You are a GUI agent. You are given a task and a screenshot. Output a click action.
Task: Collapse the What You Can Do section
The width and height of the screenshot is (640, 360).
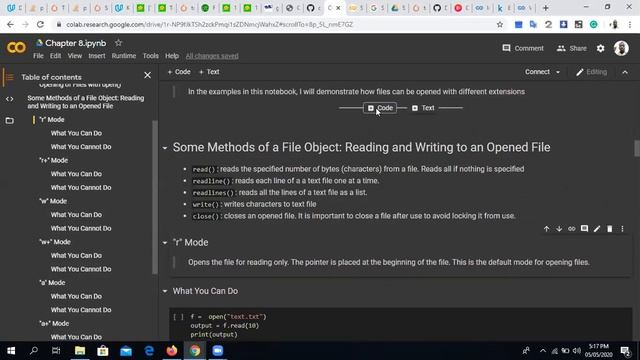click(x=165, y=291)
